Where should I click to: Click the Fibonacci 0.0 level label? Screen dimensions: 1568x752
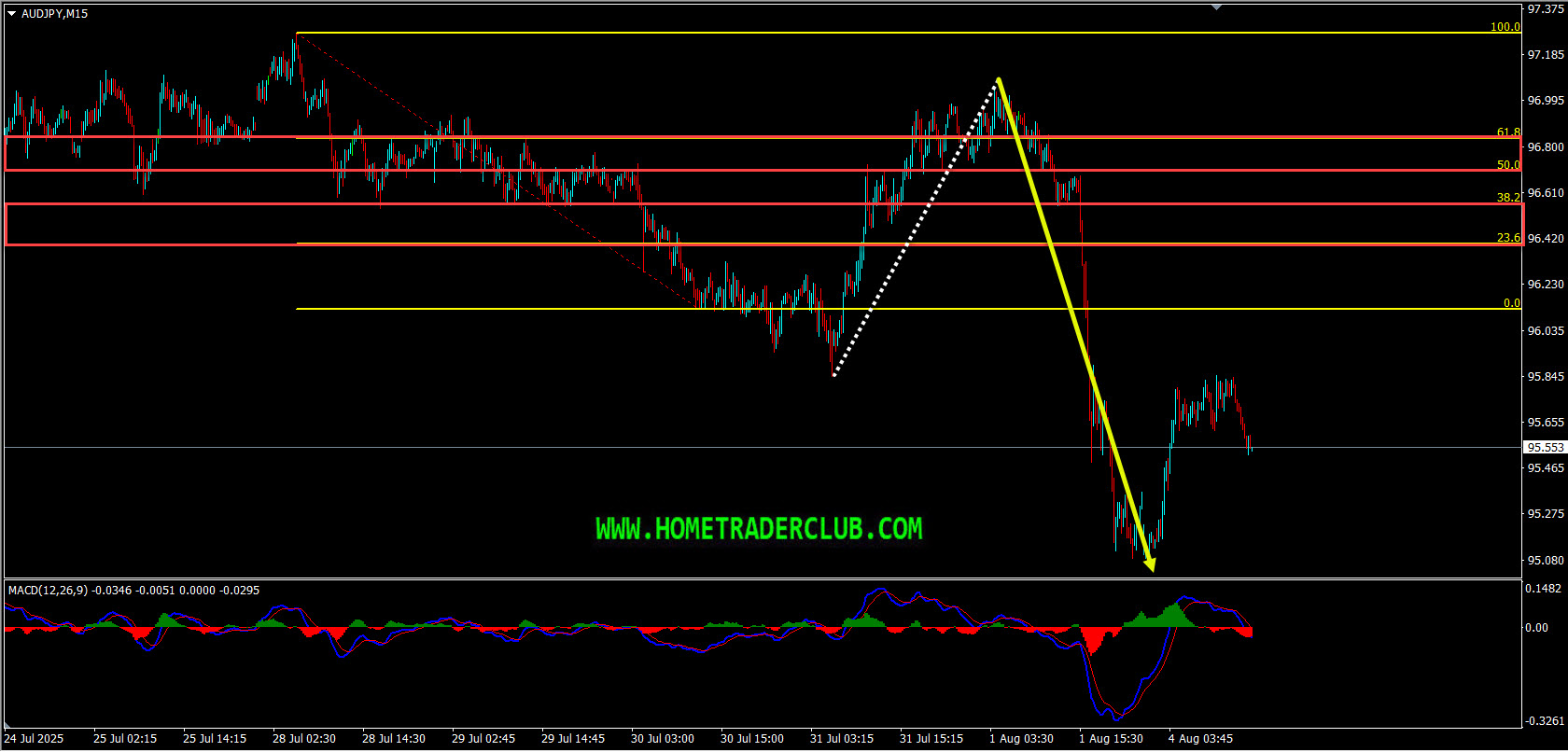click(1511, 303)
